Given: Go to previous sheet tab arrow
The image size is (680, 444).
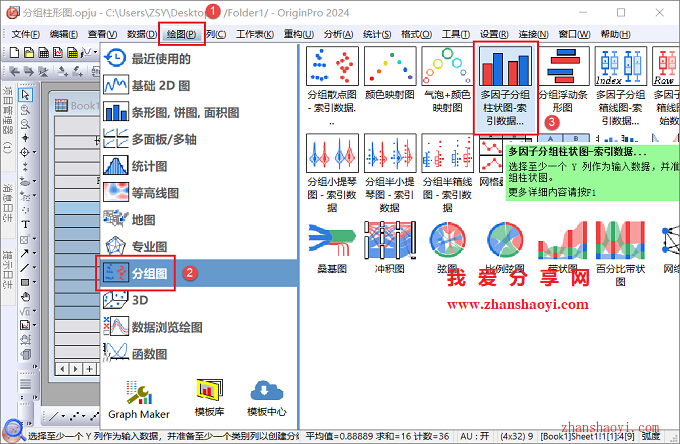Looking at the screenshot, I should coord(62,369).
